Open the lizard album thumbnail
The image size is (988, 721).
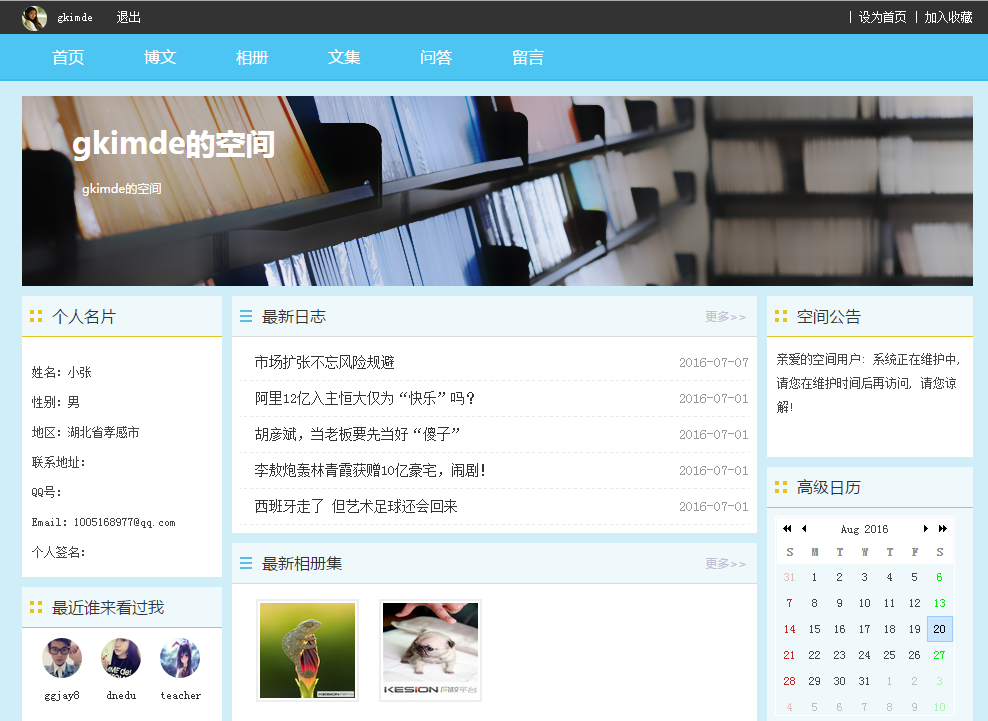[x=307, y=650]
